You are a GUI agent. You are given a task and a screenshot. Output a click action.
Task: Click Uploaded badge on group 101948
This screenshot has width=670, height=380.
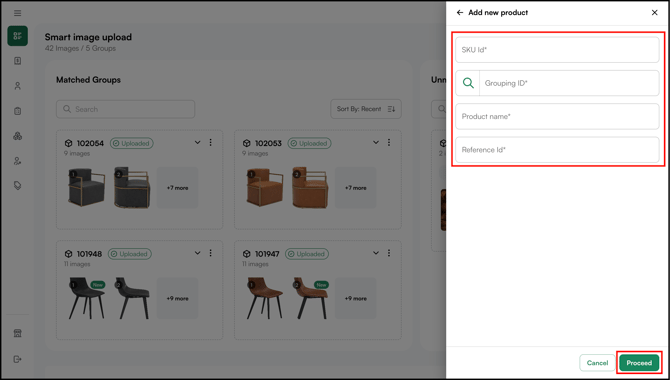(x=130, y=254)
